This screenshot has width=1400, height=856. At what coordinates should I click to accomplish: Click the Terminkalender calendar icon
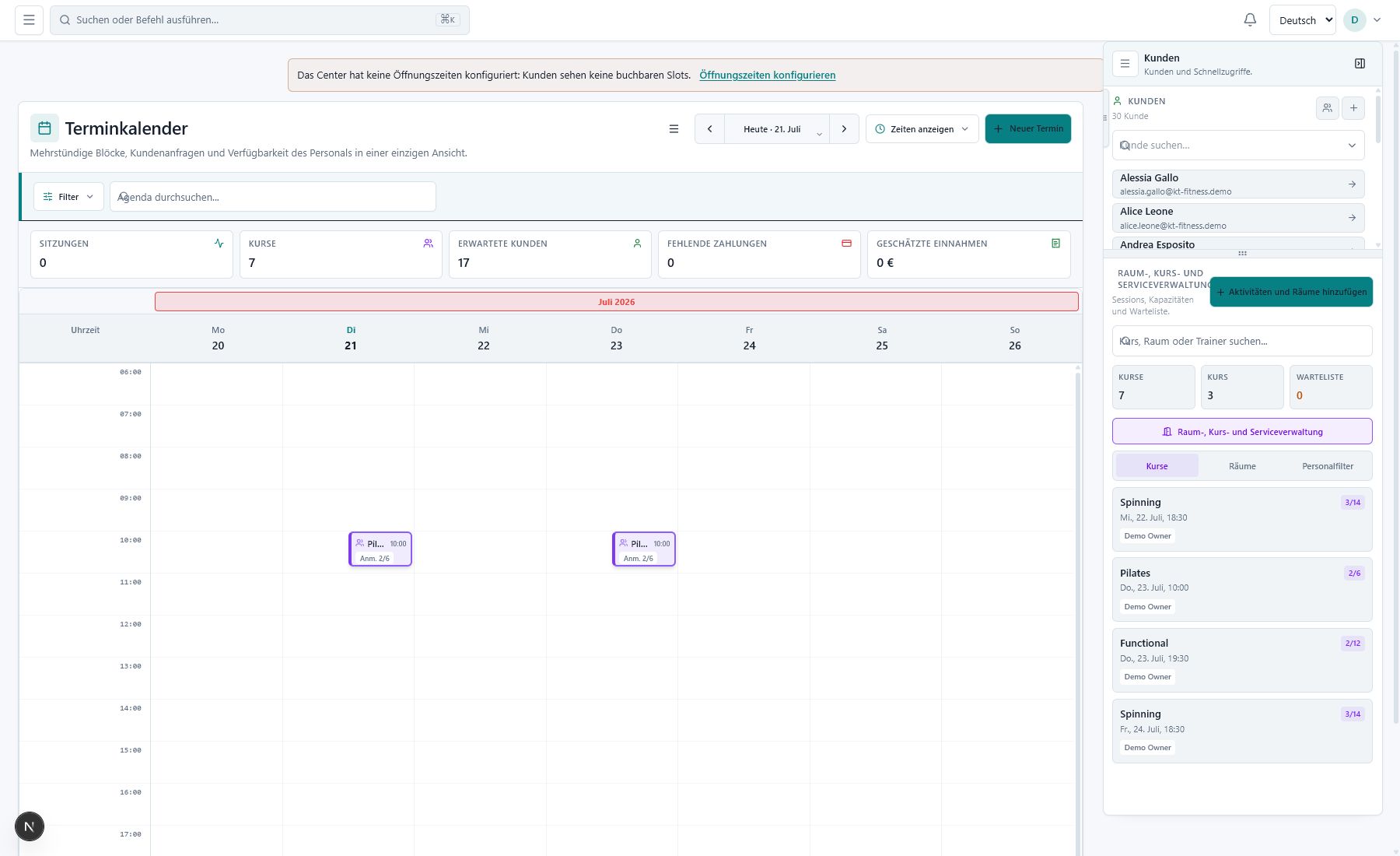(44, 128)
